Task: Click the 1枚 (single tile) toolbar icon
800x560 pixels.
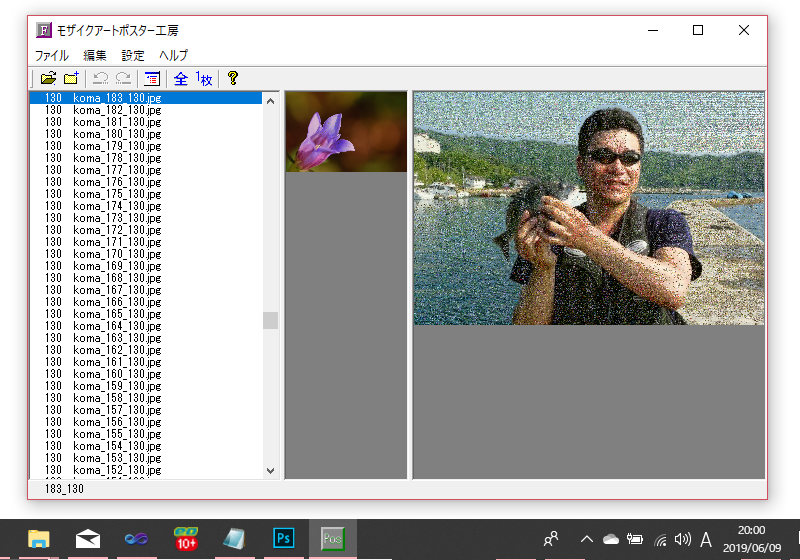Action: pos(204,78)
